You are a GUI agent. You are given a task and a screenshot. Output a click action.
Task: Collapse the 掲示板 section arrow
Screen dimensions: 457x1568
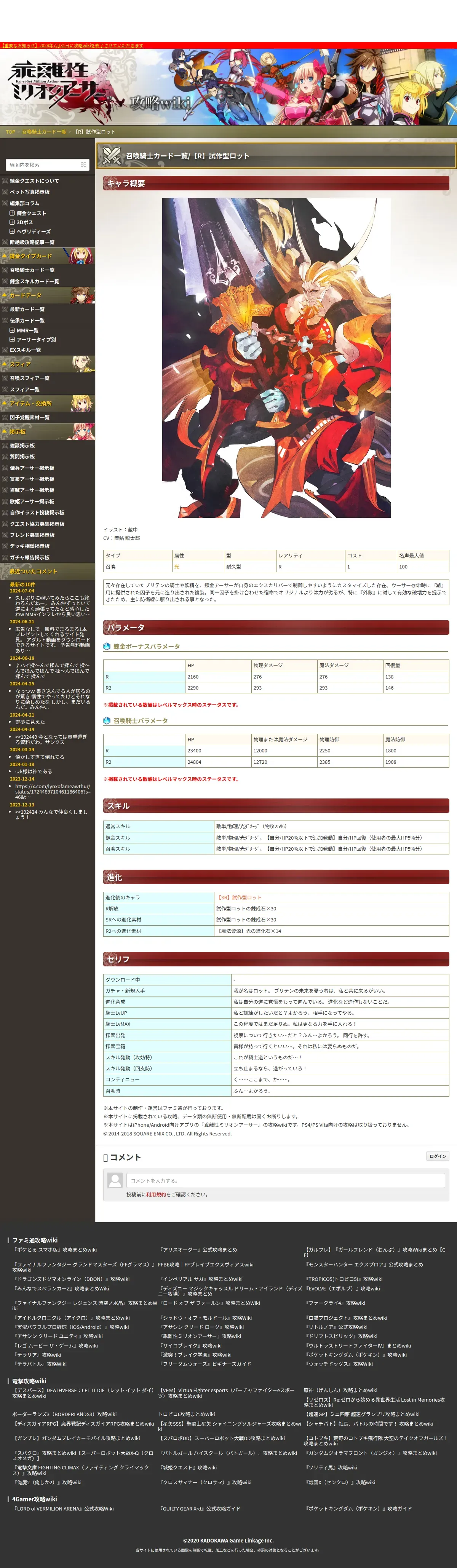point(4,431)
